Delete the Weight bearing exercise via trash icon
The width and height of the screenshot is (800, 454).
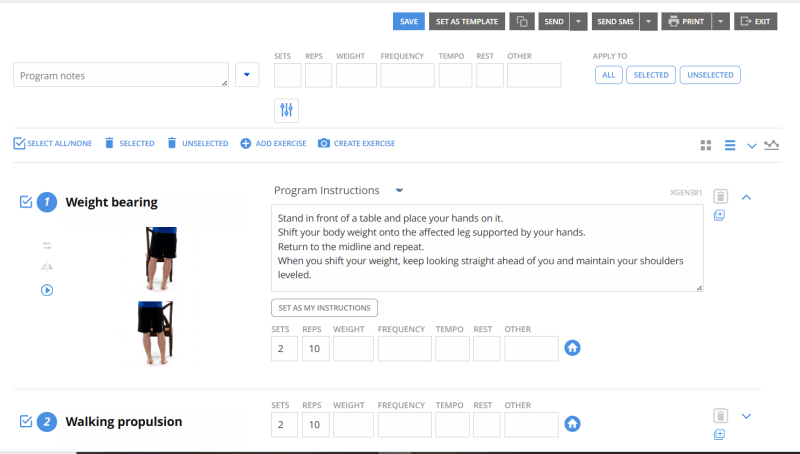pos(720,196)
